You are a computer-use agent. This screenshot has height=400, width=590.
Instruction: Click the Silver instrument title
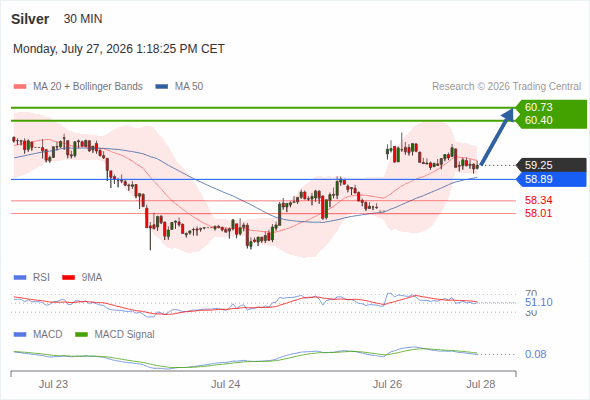[30, 19]
